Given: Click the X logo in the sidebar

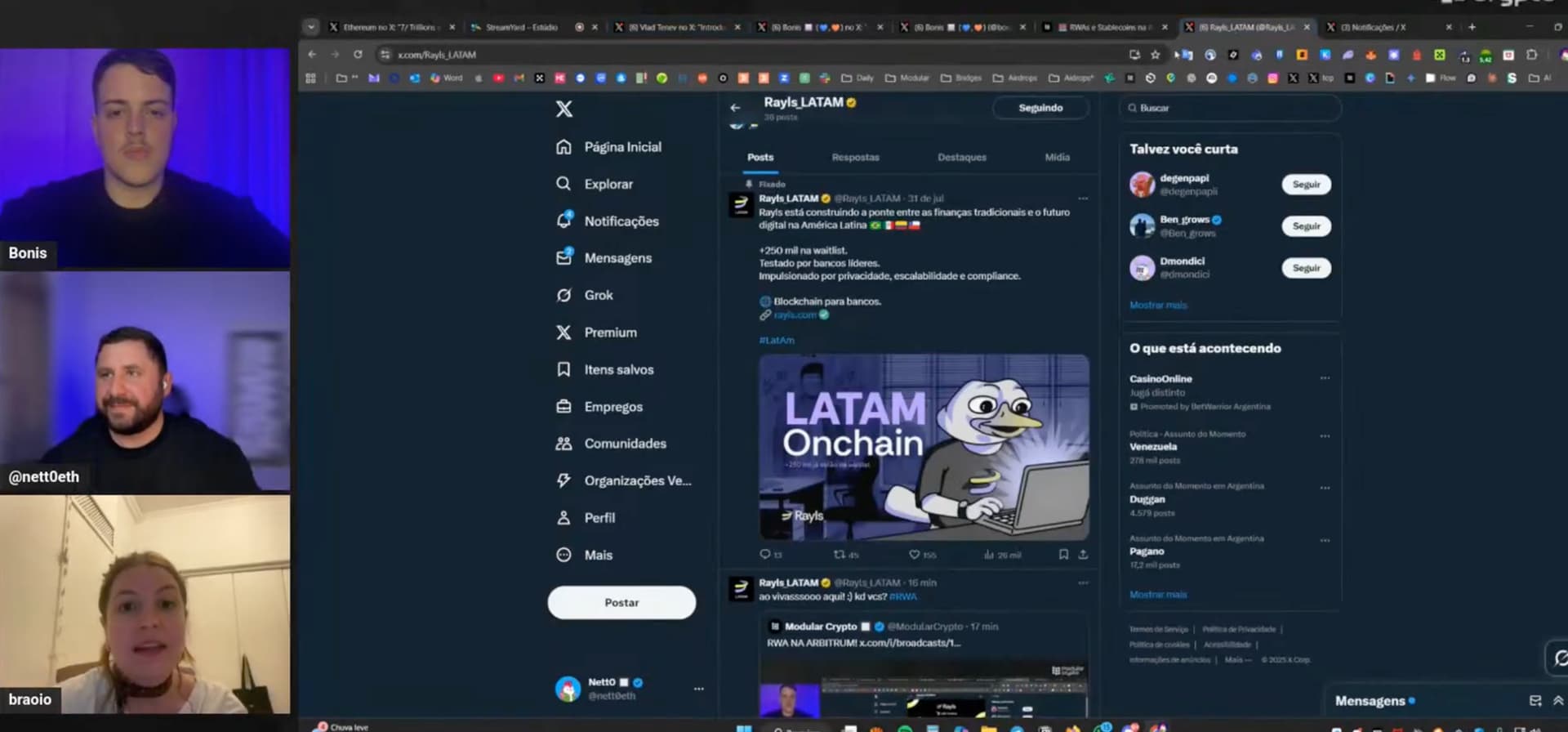Looking at the screenshot, I should coord(564,109).
